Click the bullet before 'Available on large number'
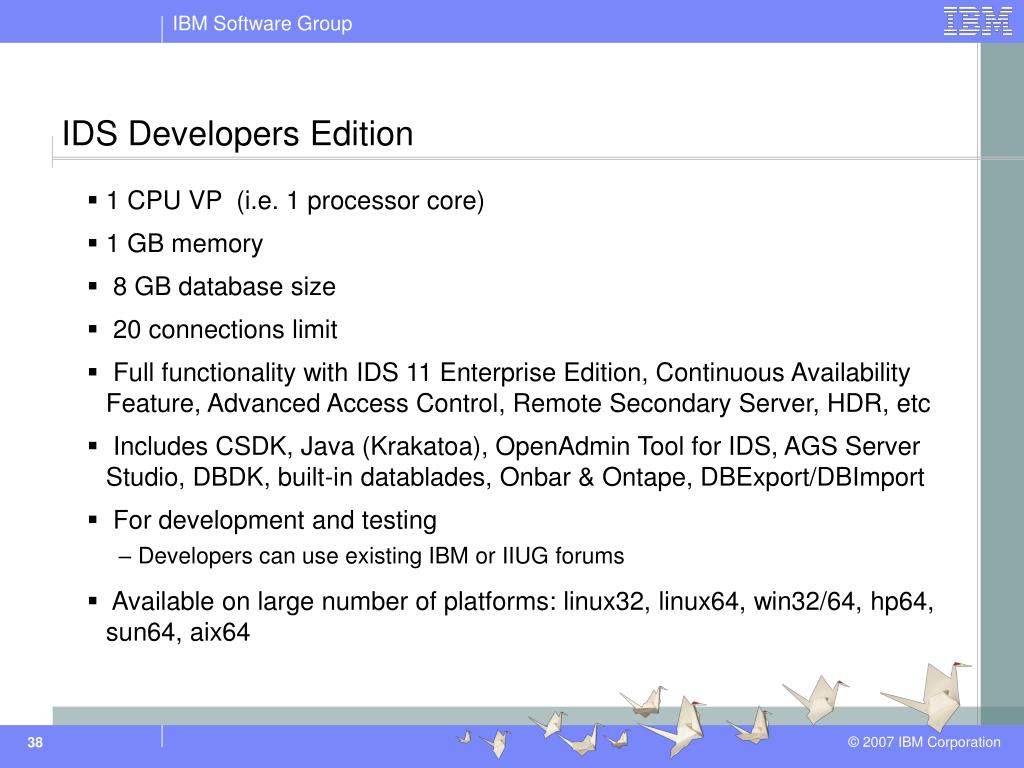The image size is (1024, 768). coord(93,602)
